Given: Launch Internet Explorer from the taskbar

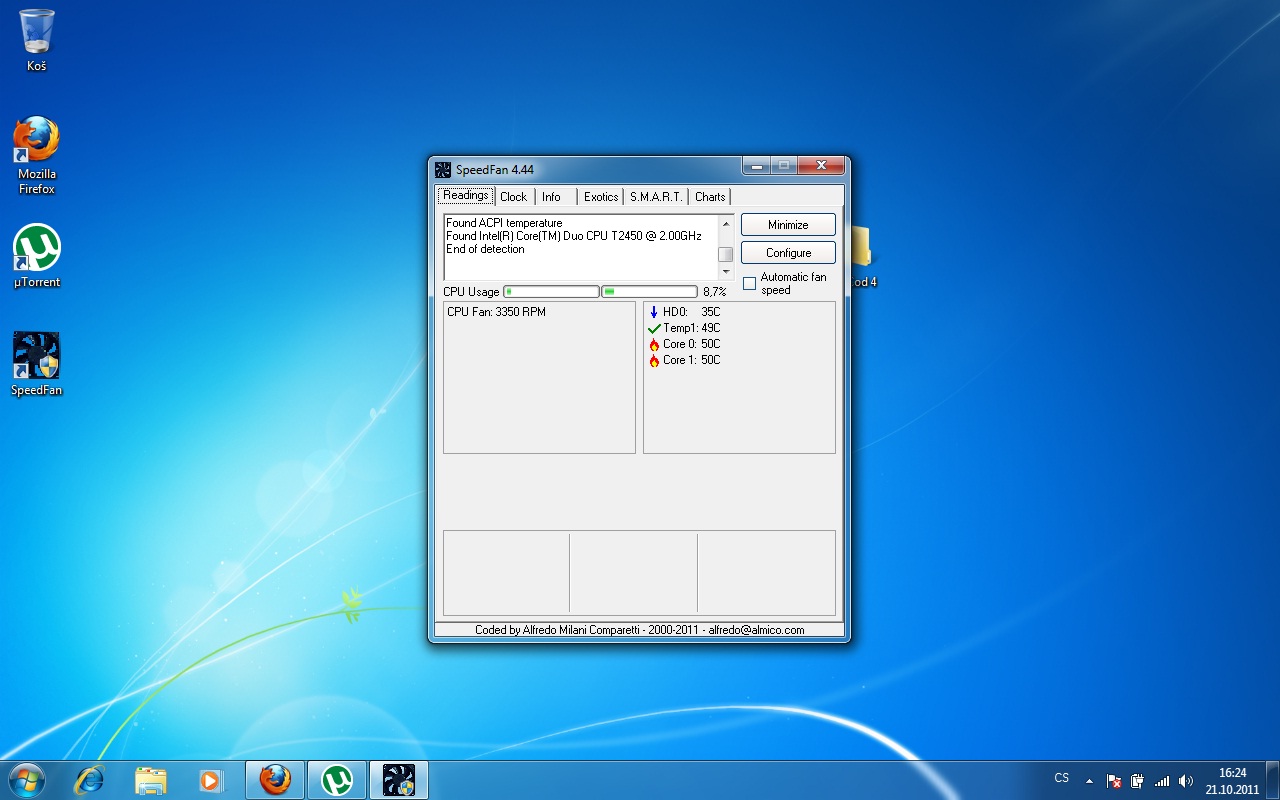Looking at the screenshot, I should [x=89, y=780].
